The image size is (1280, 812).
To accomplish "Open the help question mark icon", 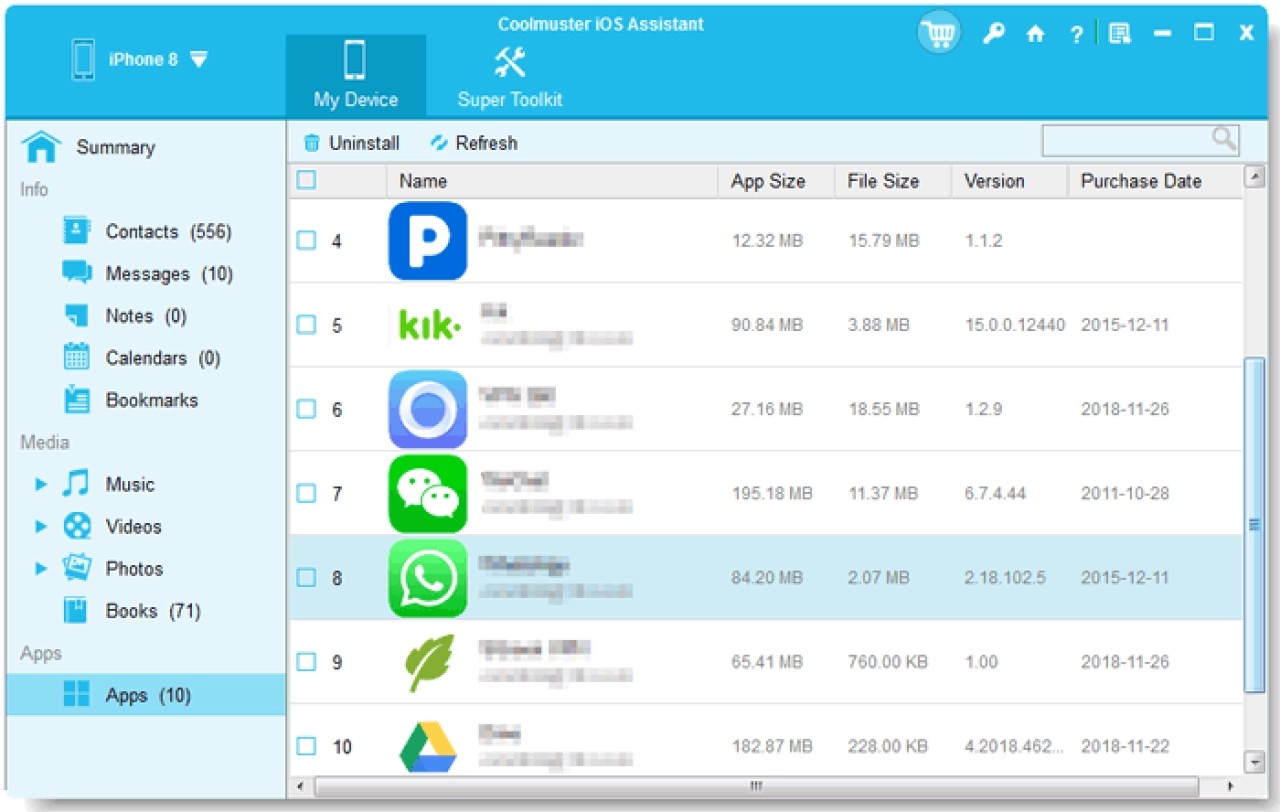I will coord(1076,34).
